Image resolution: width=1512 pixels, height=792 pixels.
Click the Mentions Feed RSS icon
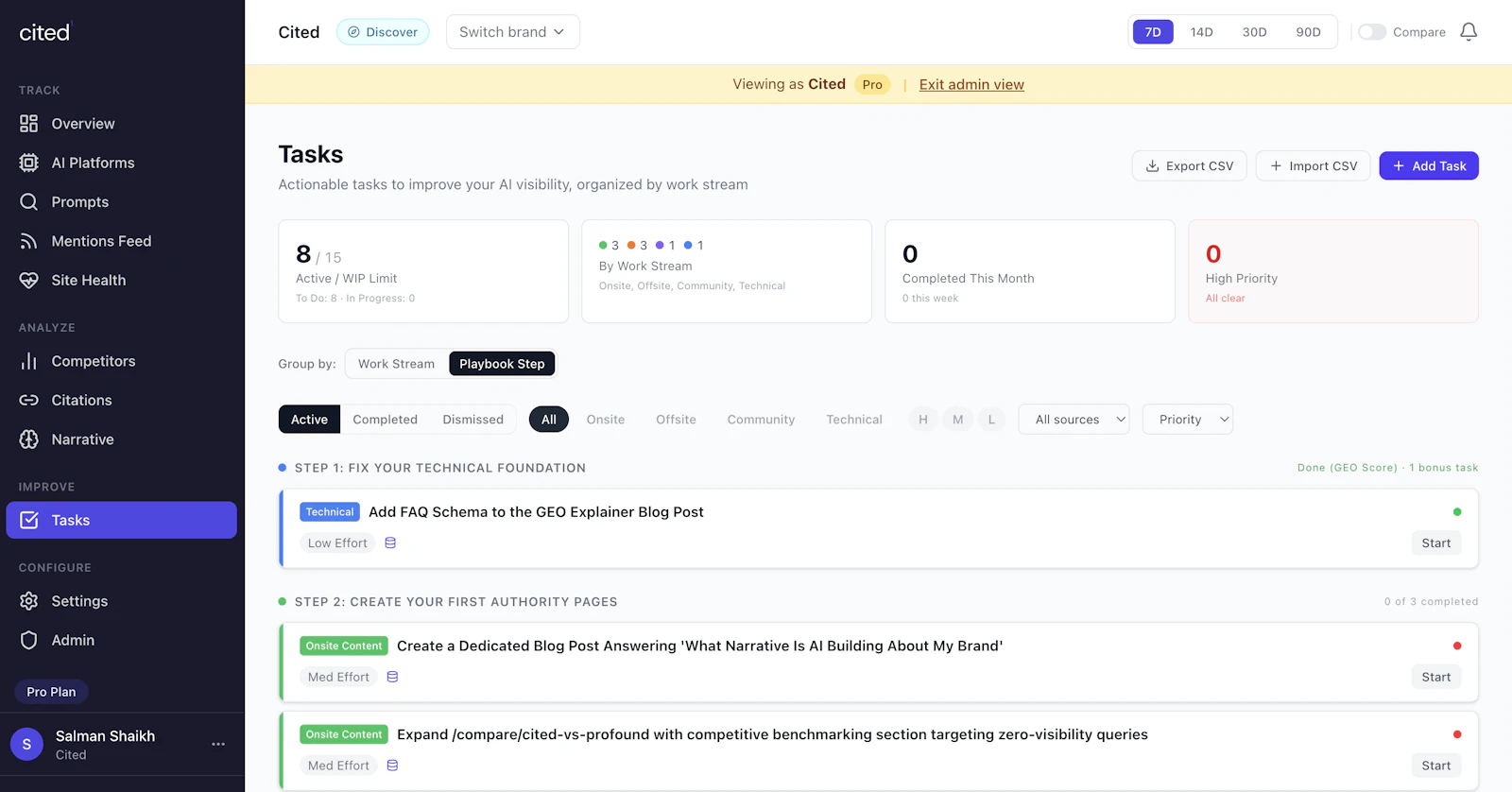29,241
